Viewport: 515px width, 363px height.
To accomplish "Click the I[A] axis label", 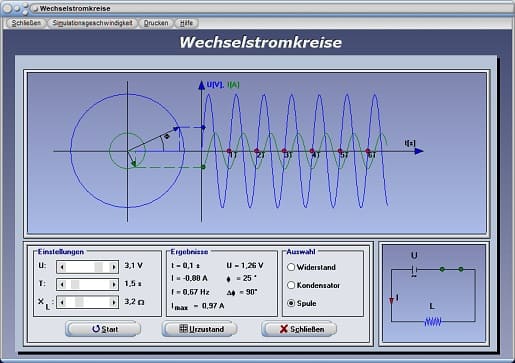I will (233, 85).
